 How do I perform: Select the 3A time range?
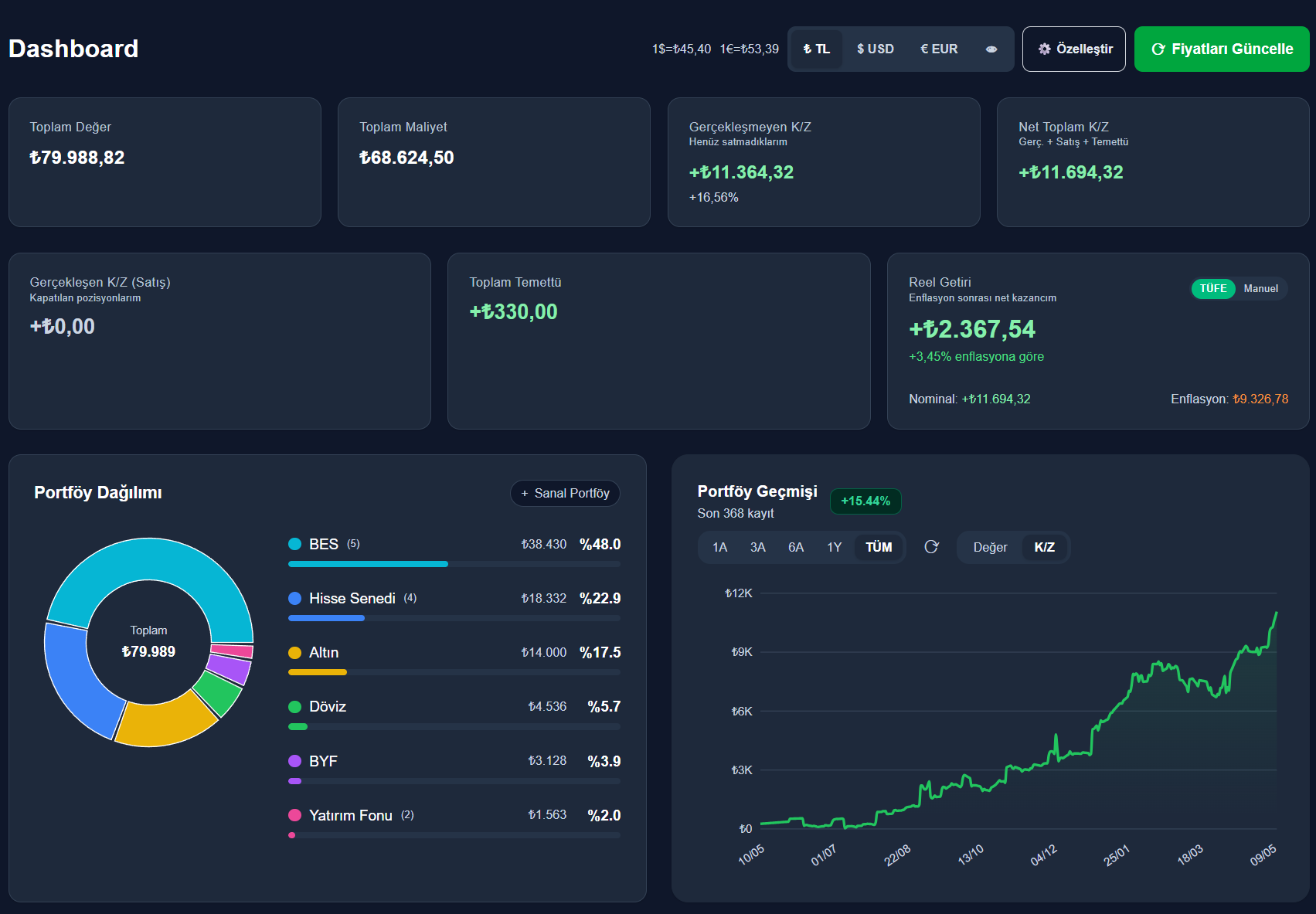758,547
